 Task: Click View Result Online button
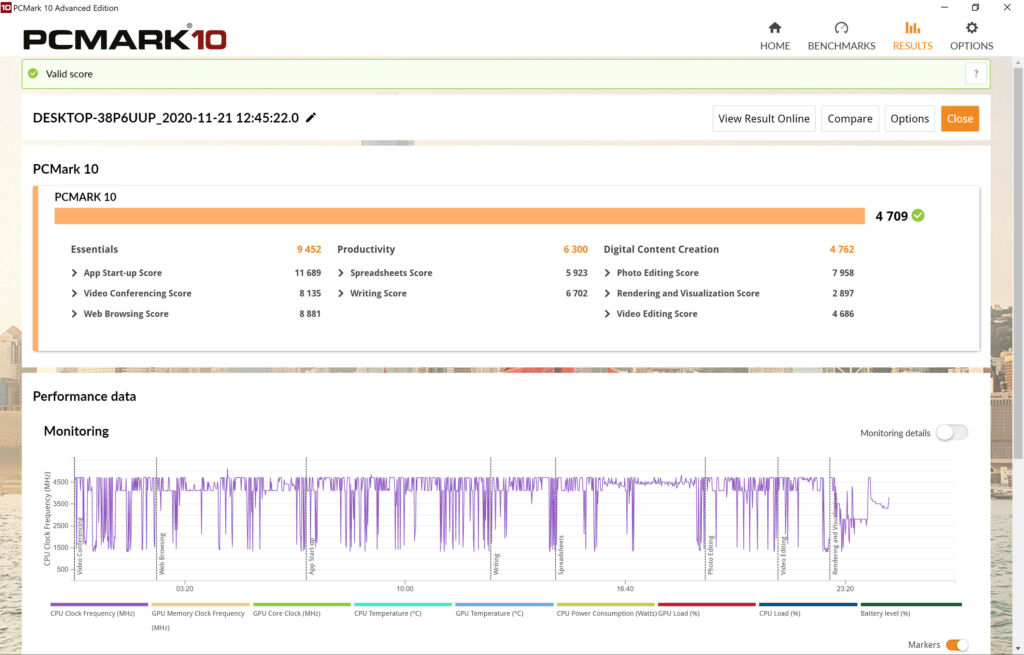763,118
